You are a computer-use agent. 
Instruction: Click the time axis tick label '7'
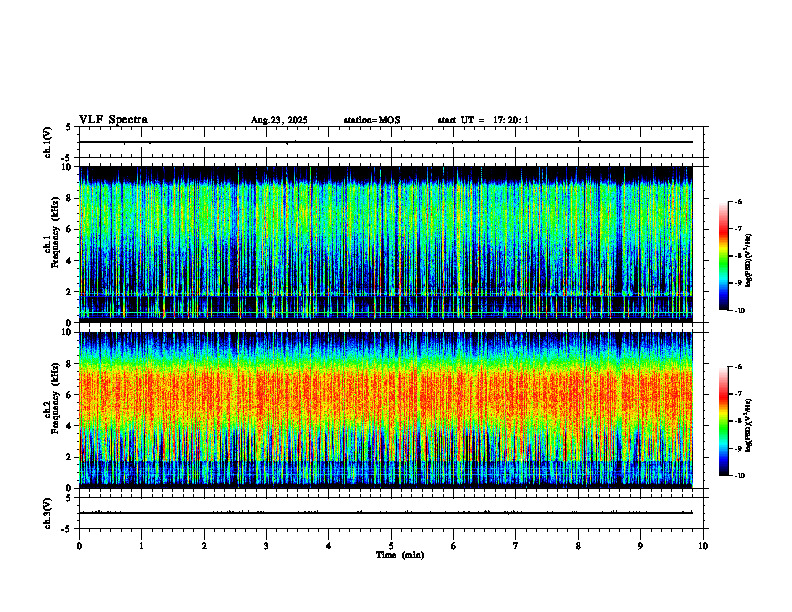coord(516,546)
